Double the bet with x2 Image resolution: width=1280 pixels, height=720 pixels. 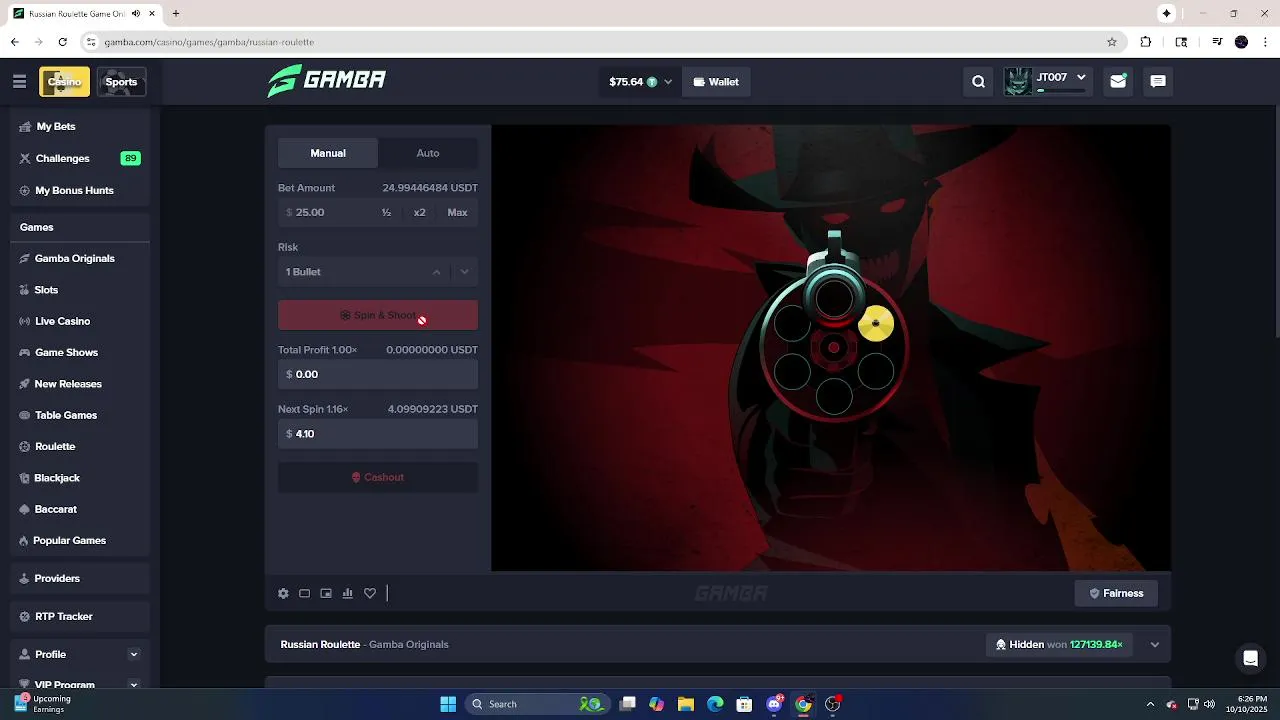point(420,212)
